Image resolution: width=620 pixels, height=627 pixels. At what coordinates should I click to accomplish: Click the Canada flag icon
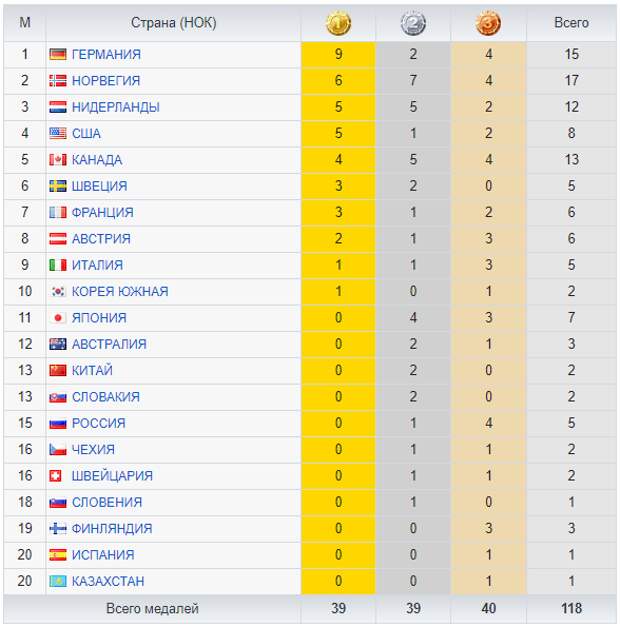click(58, 160)
